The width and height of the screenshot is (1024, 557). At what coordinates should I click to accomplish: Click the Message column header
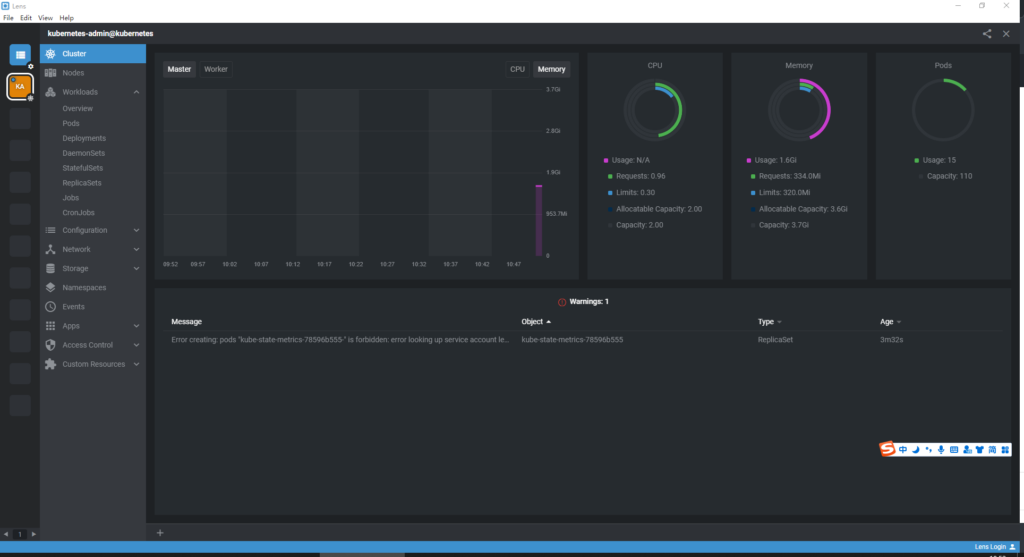(187, 322)
